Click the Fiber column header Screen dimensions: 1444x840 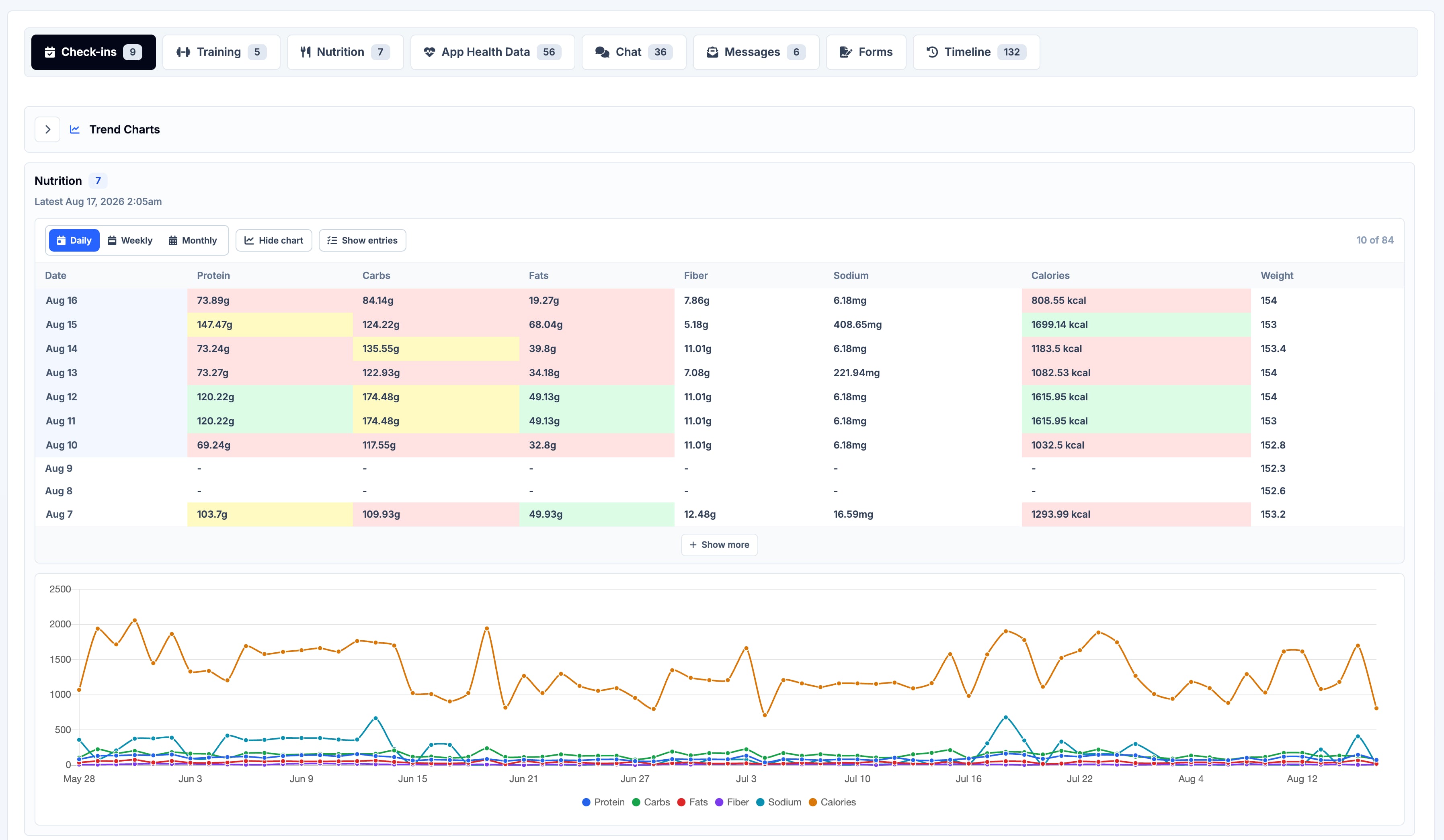(x=695, y=276)
